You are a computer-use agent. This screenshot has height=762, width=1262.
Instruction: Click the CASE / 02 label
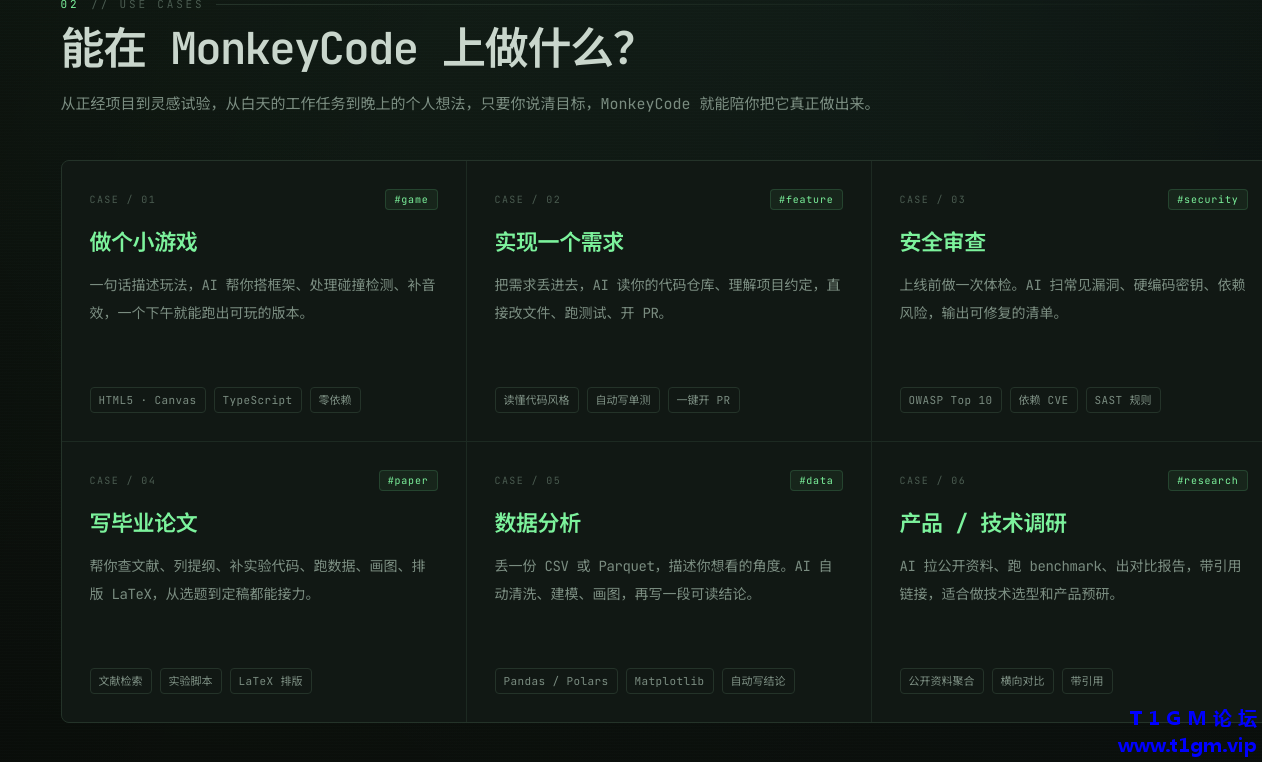527,200
